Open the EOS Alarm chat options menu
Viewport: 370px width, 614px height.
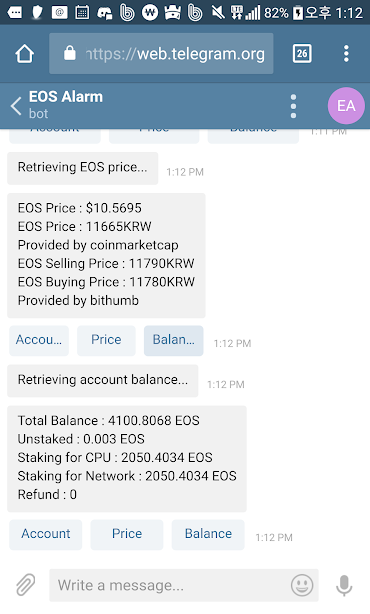point(293,106)
